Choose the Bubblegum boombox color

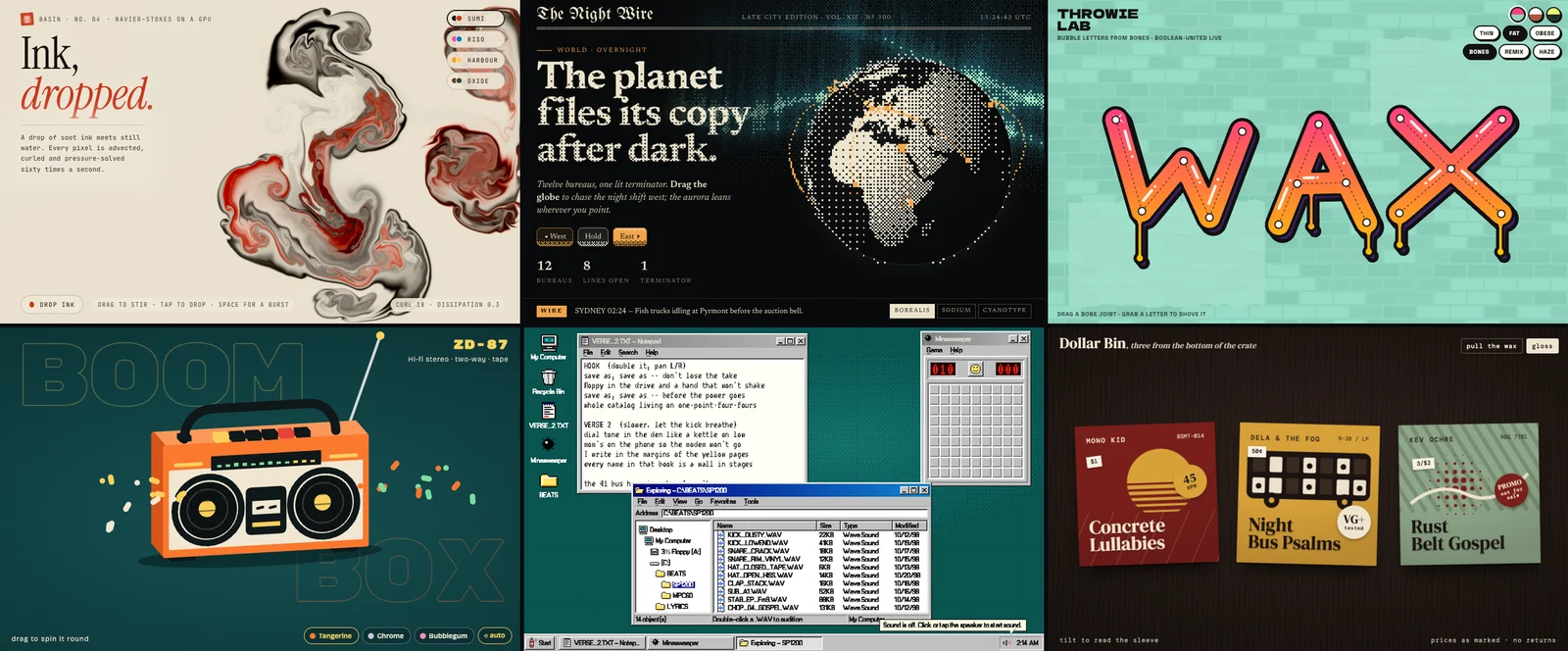(x=444, y=635)
